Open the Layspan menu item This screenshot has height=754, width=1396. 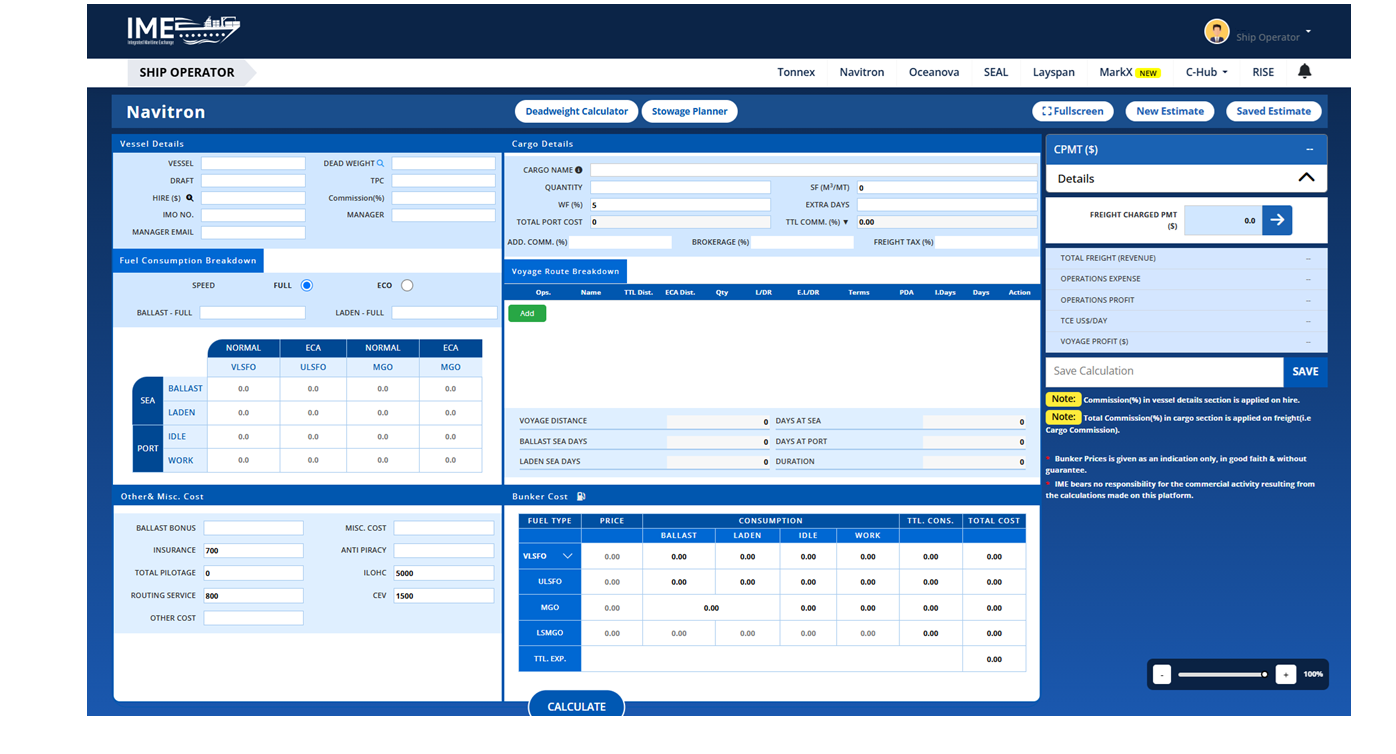(1054, 72)
